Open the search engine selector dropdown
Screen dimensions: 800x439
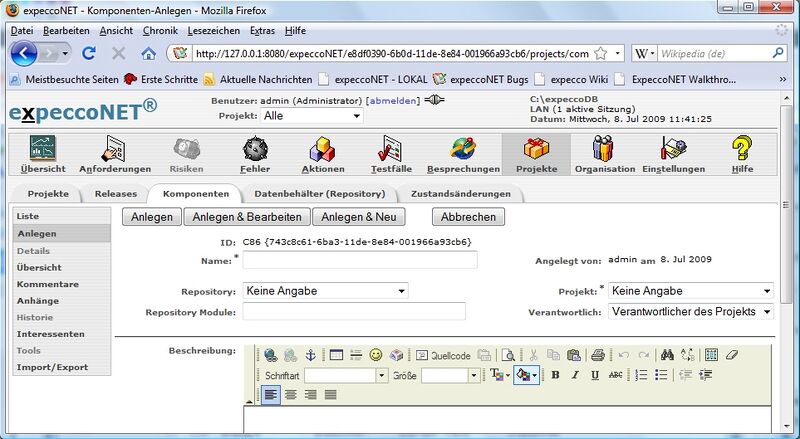[x=644, y=54]
